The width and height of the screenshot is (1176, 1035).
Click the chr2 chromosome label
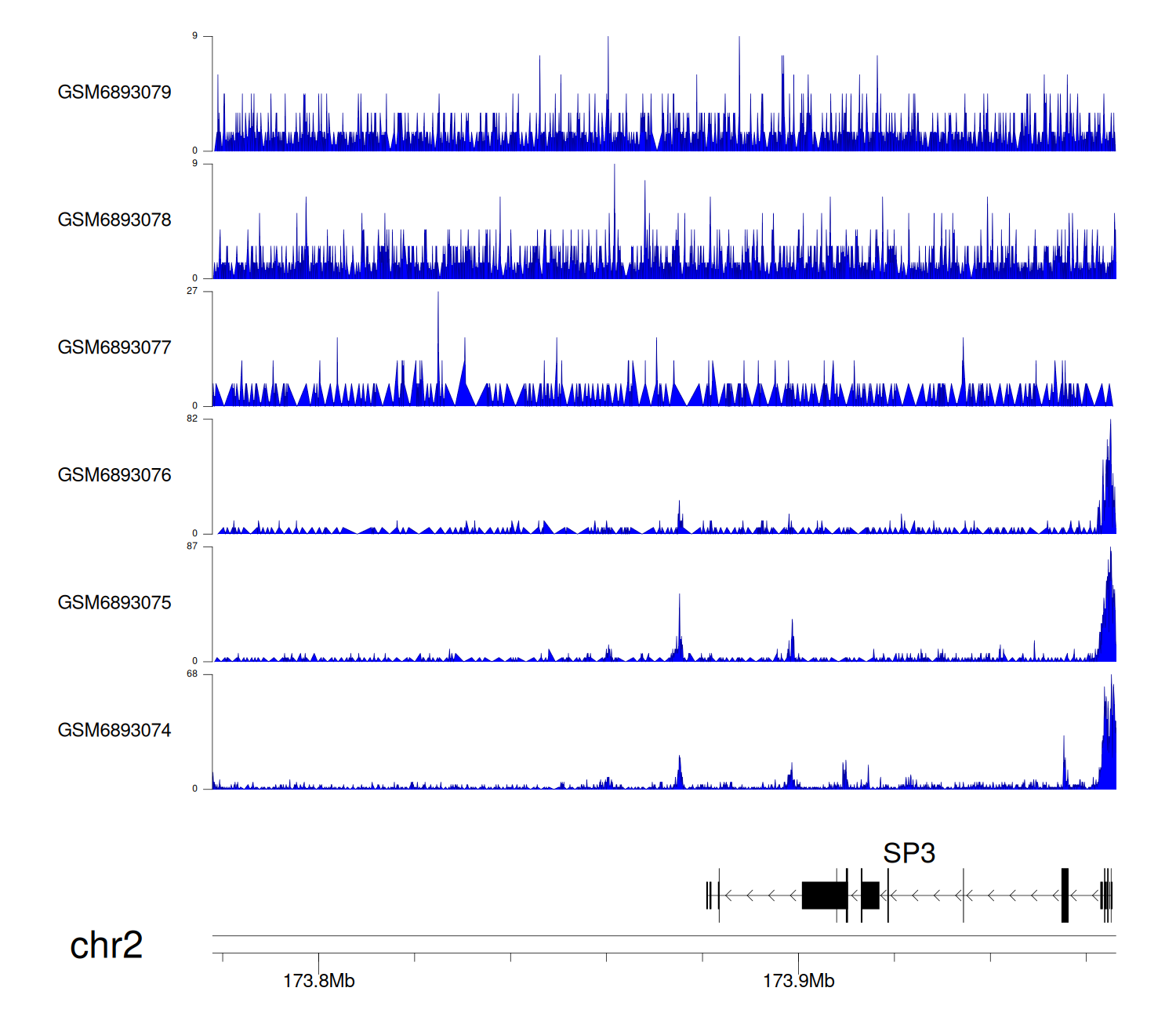pyautogui.click(x=106, y=946)
